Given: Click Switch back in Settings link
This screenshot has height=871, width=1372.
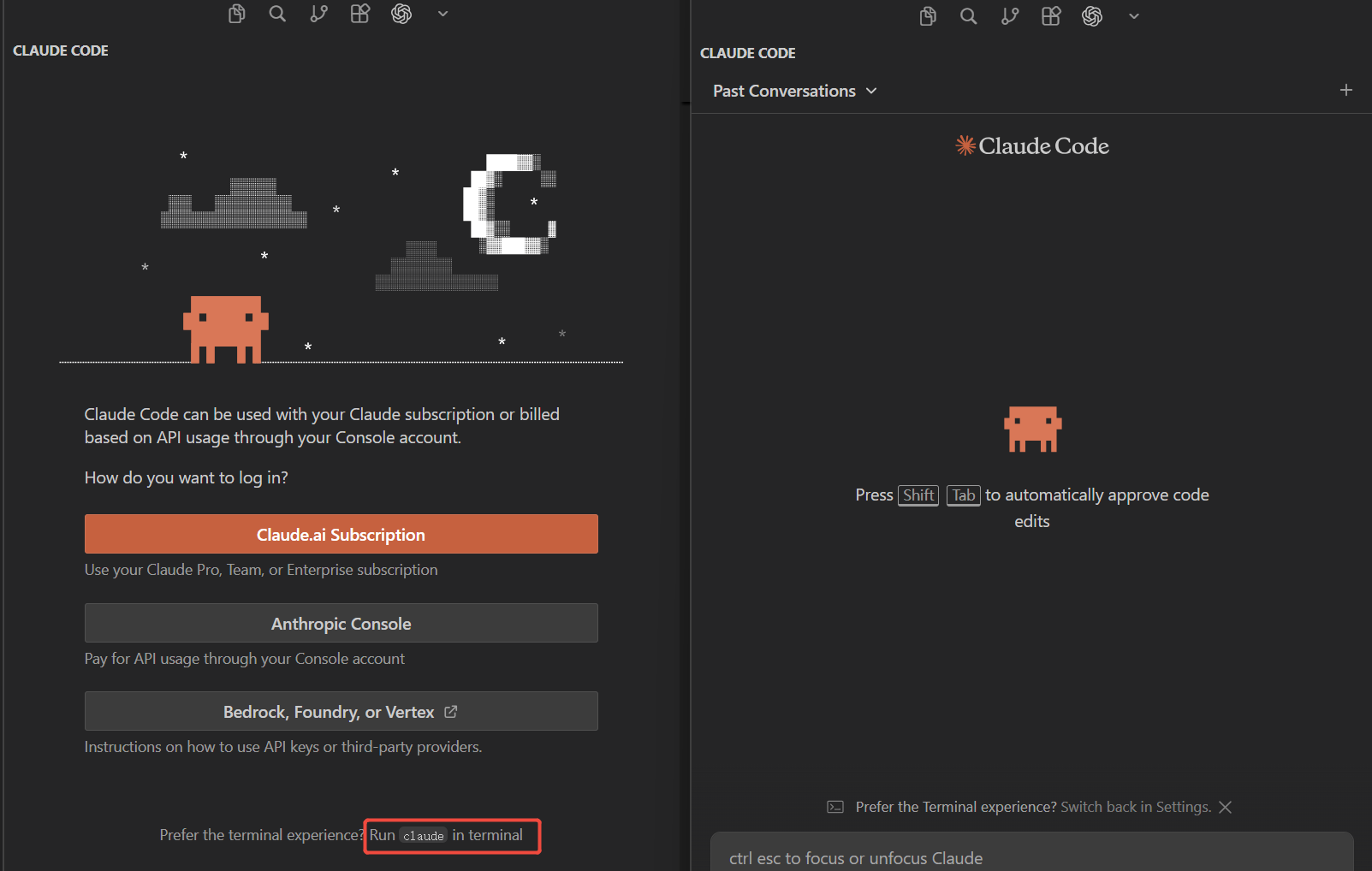Looking at the screenshot, I should (1136, 807).
